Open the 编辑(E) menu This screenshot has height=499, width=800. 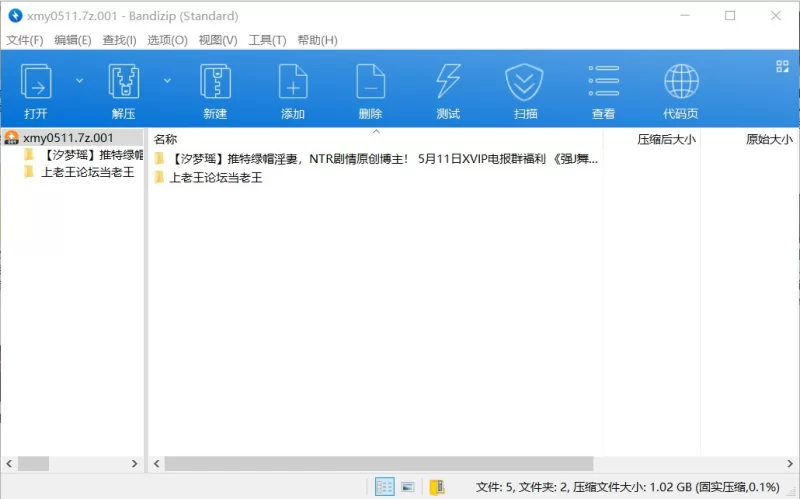(x=72, y=40)
